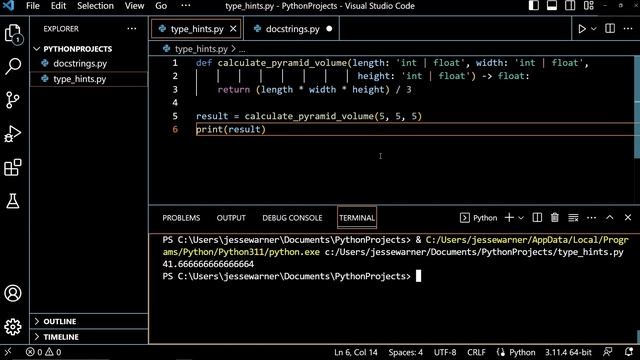Open the hidden menus ellipsis in menu bar

point(186,6)
